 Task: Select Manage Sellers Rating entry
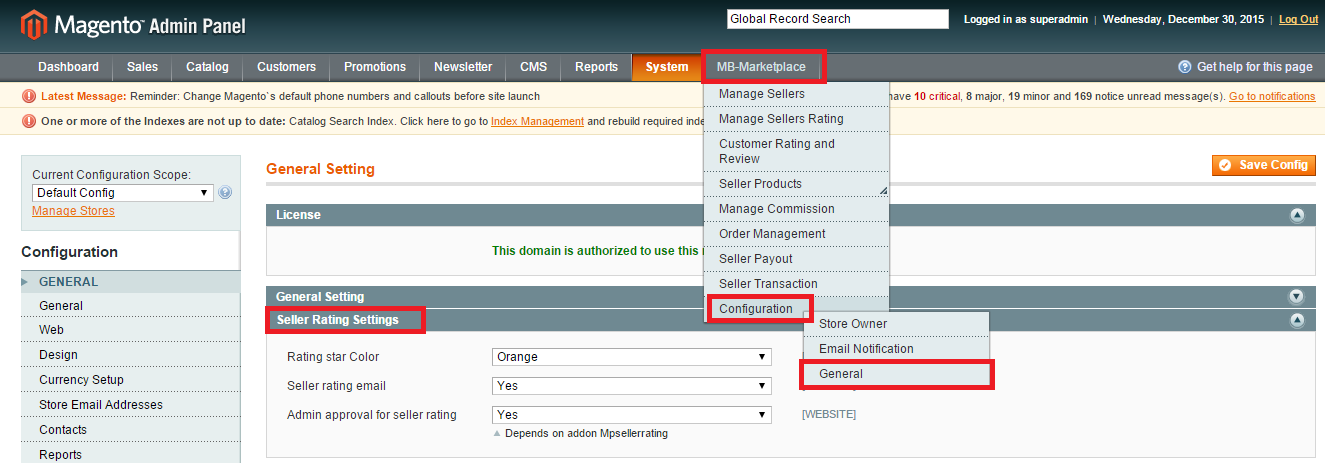(x=797, y=119)
